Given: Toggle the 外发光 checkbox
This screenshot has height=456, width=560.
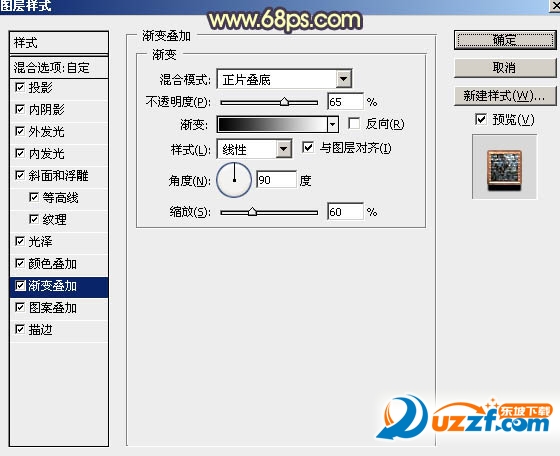Looking at the screenshot, I should (20, 131).
